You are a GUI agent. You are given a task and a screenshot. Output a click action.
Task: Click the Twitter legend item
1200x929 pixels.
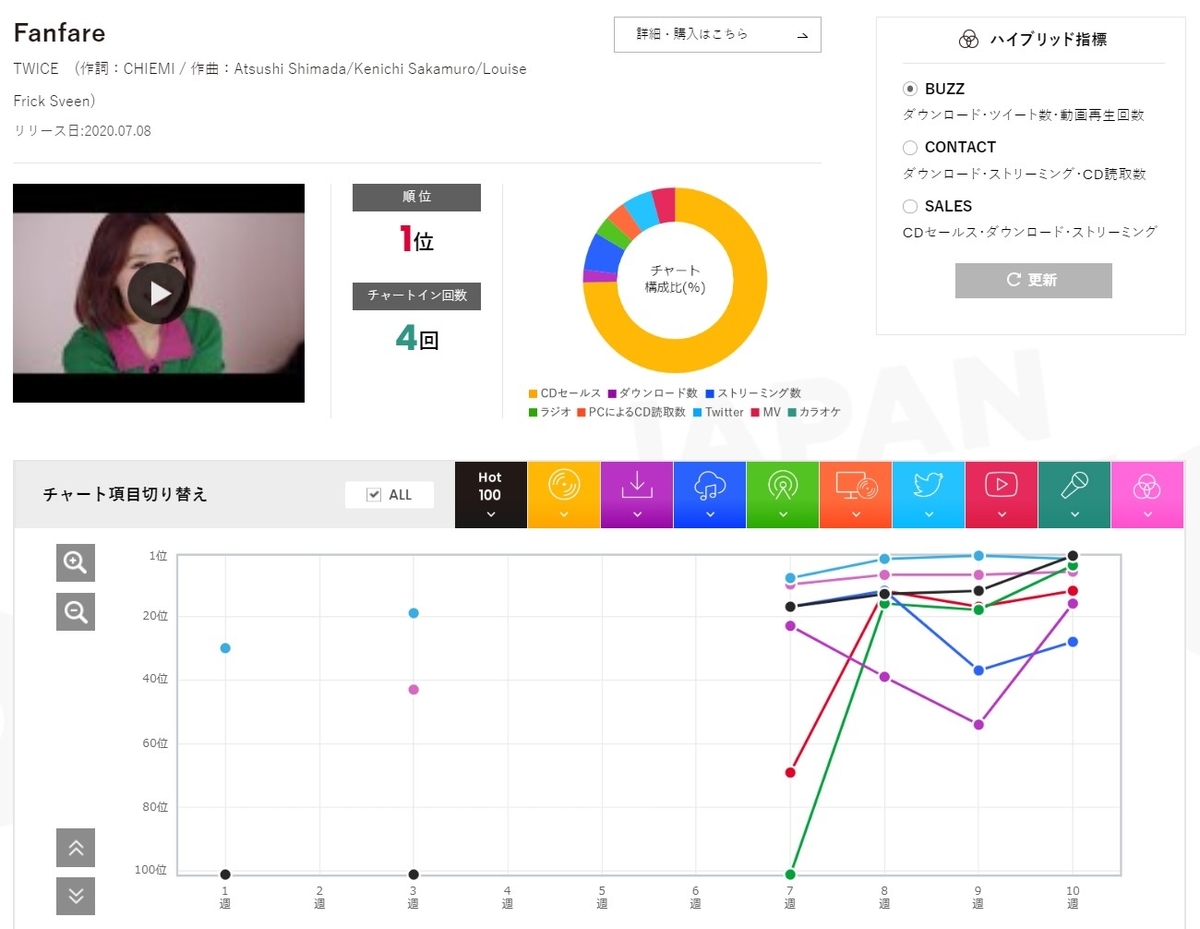[x=718, y=412]
